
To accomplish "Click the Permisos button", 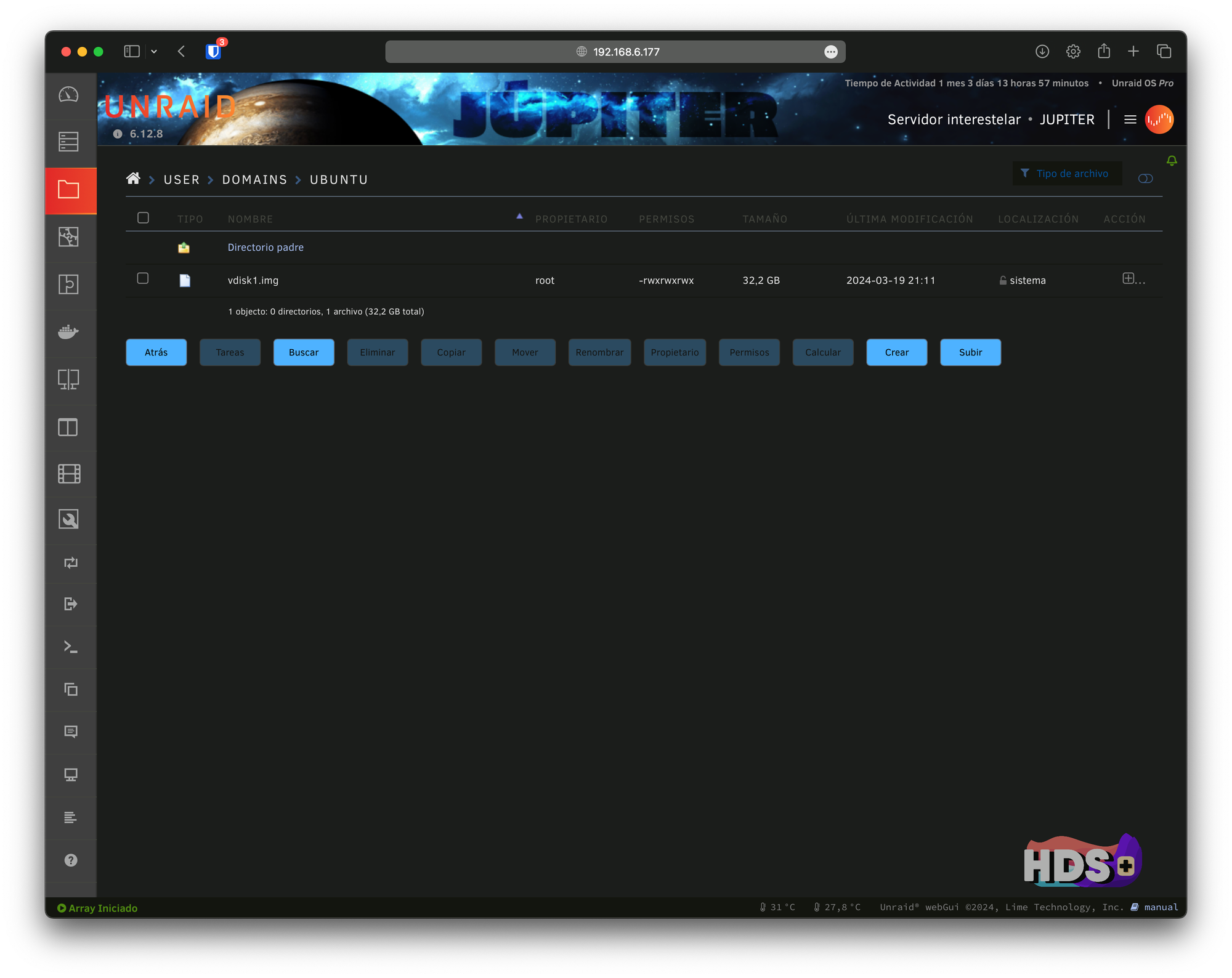I will (749, 352).
